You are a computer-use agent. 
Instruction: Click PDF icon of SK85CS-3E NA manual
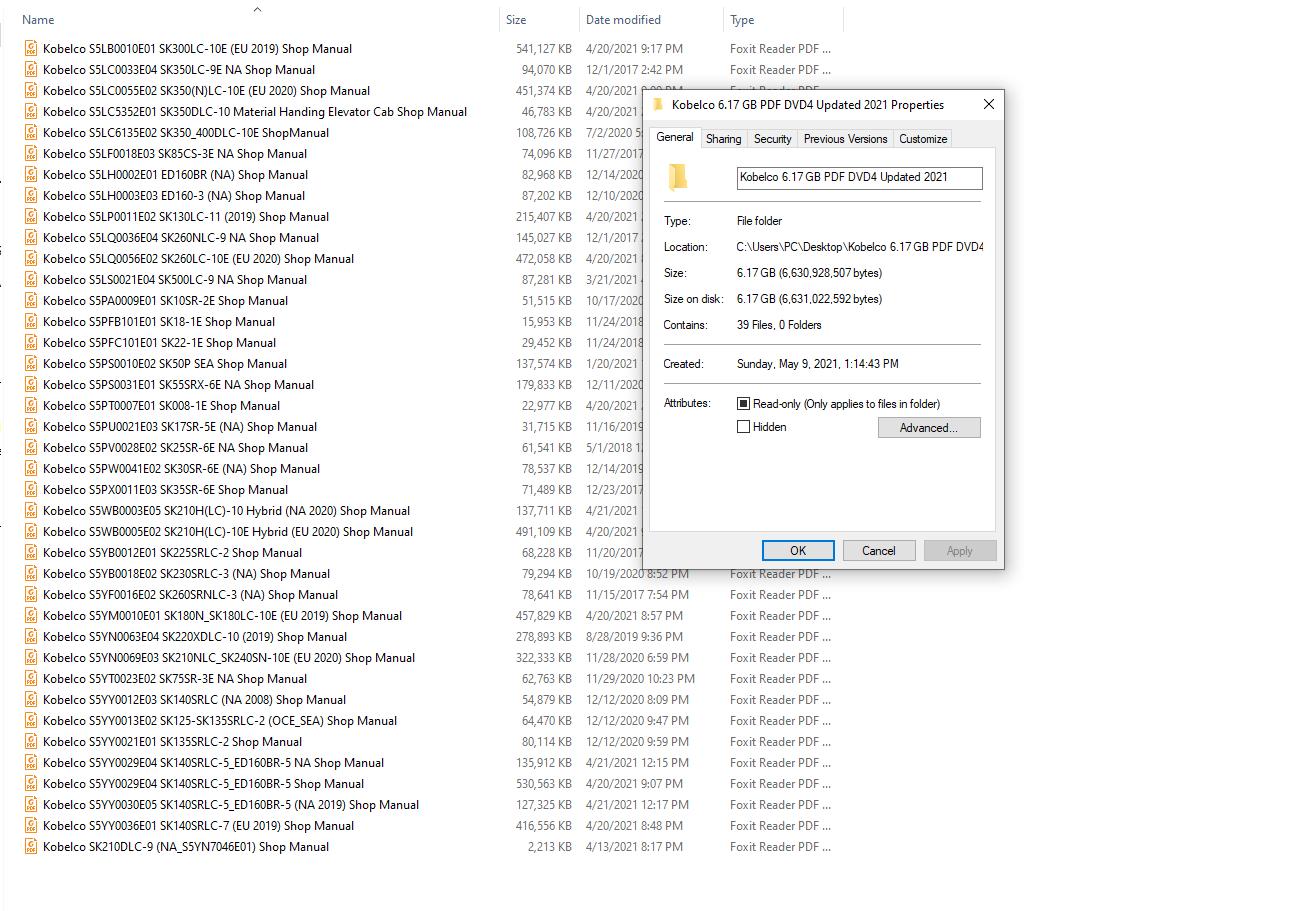[31, 153]
